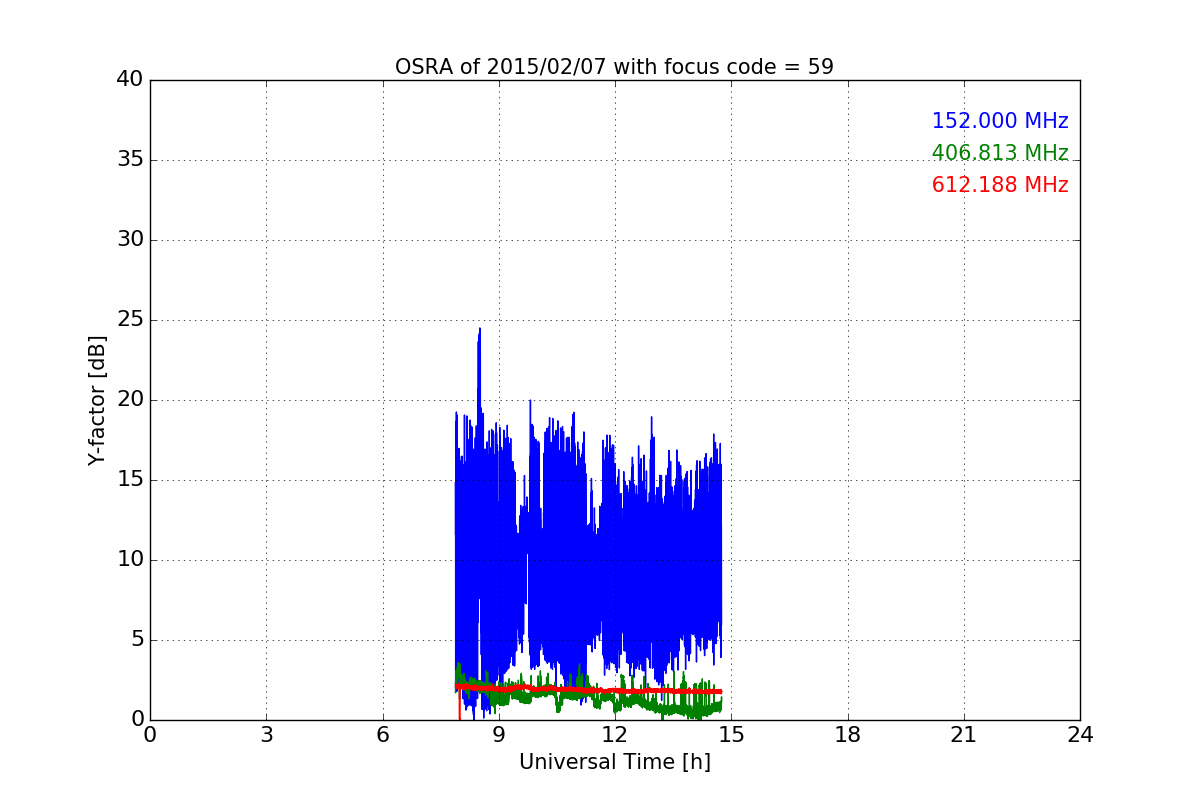Viewport: 1200px width, 800px height.
Task: Click y-axis tick label 5
Action: point(137,640)
